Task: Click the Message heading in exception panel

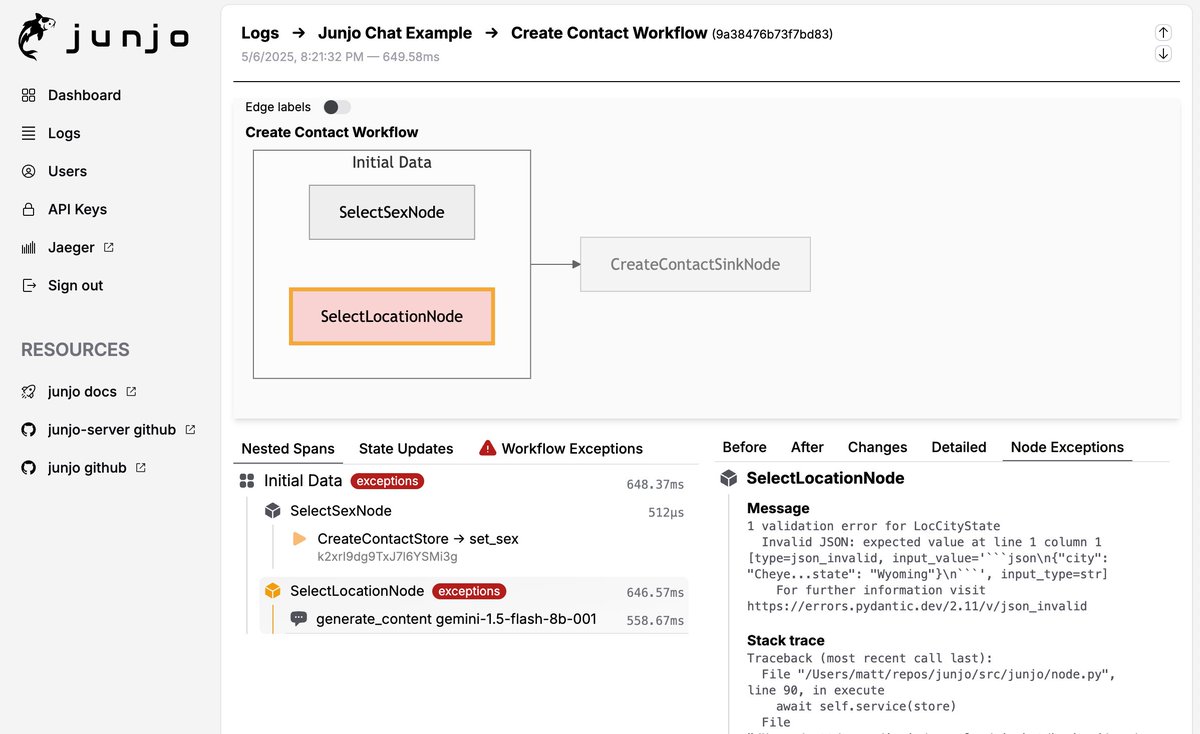Action: pos(778,508)
